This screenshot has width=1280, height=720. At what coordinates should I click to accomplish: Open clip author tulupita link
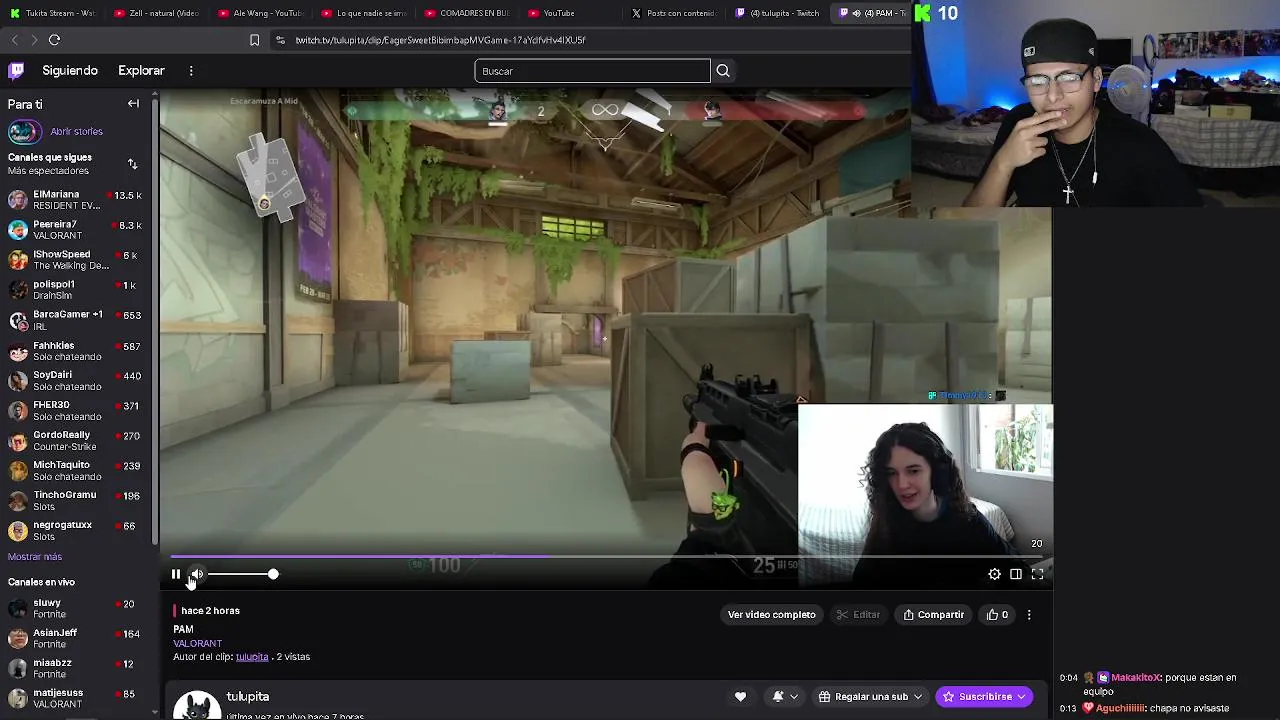[252, 657]
